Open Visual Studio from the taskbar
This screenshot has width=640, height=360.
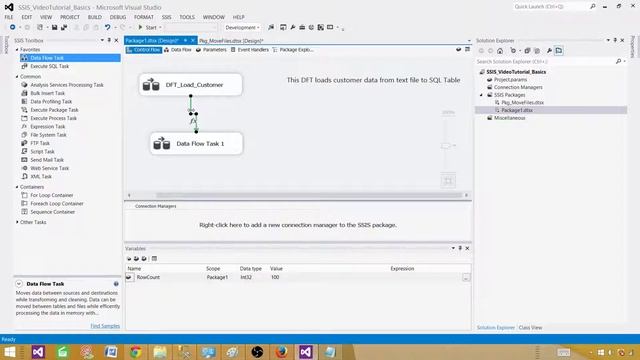(306, 352)
